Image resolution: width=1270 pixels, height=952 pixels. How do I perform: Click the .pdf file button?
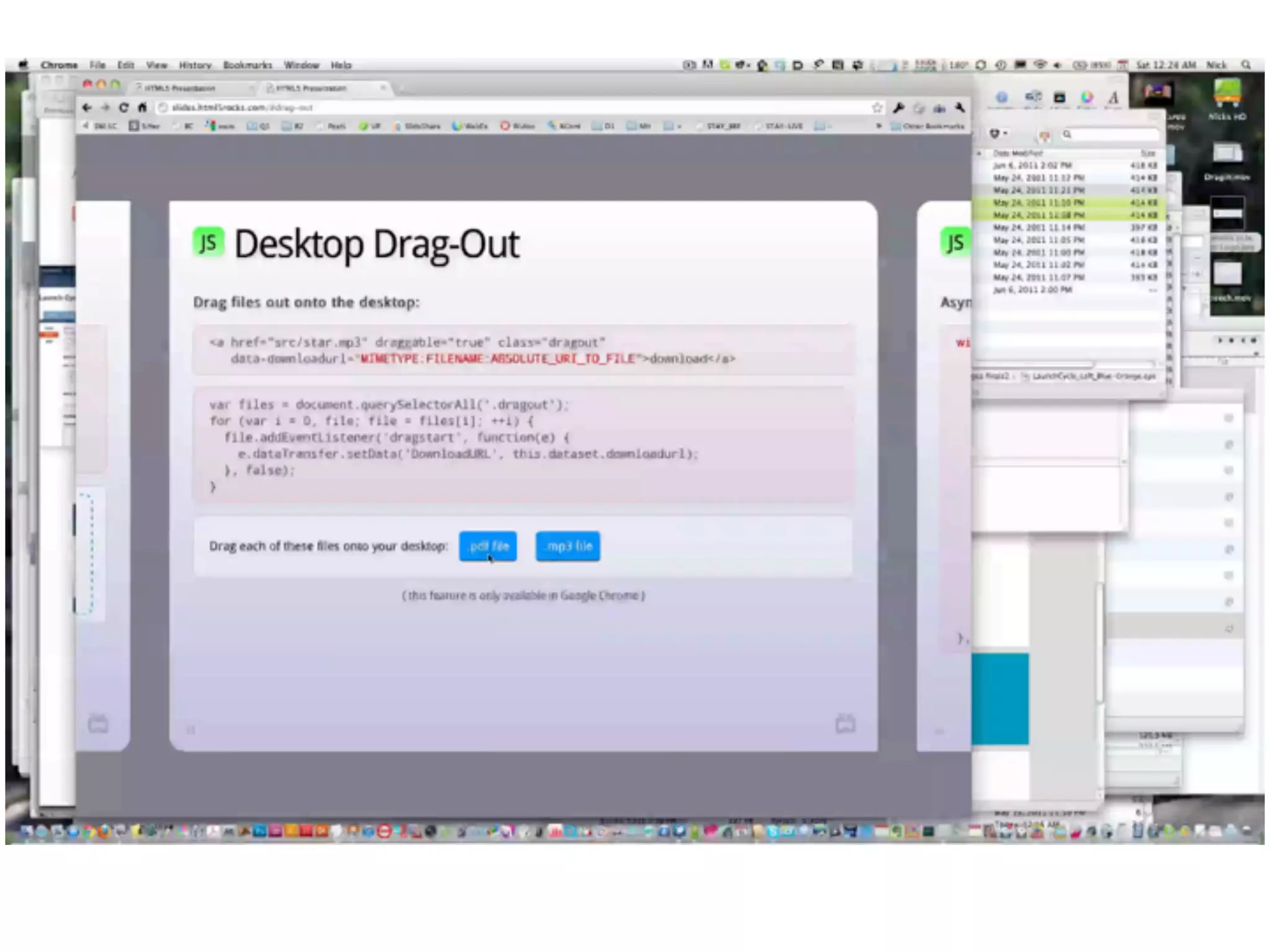click(487, 546)
